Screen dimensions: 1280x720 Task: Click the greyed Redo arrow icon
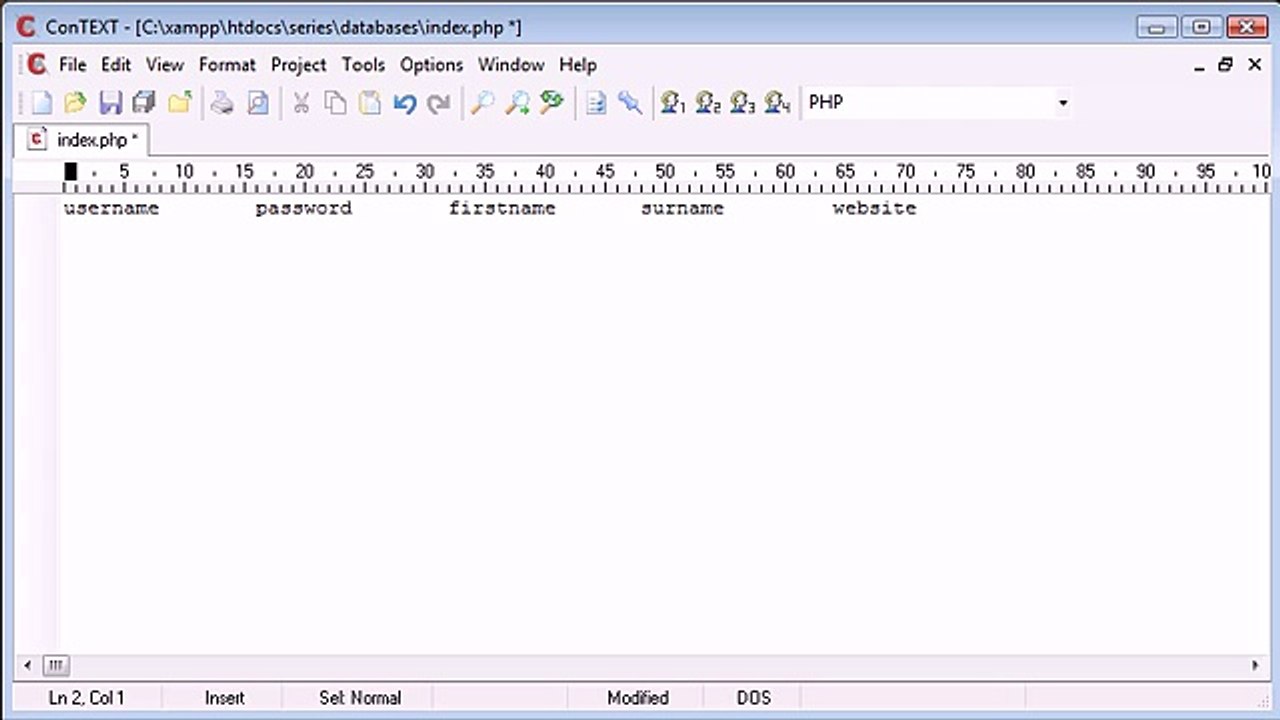[x=438, y=102]
